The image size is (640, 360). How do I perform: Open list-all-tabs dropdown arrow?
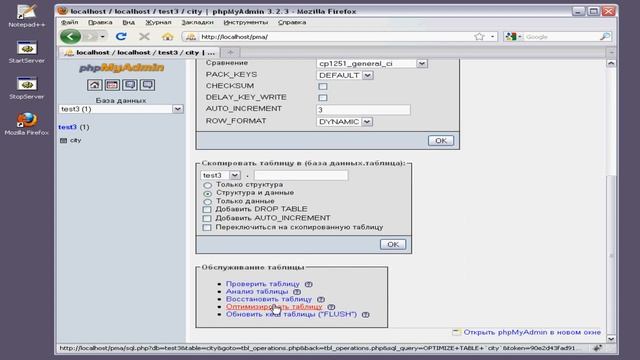click(x=611, y=53)
